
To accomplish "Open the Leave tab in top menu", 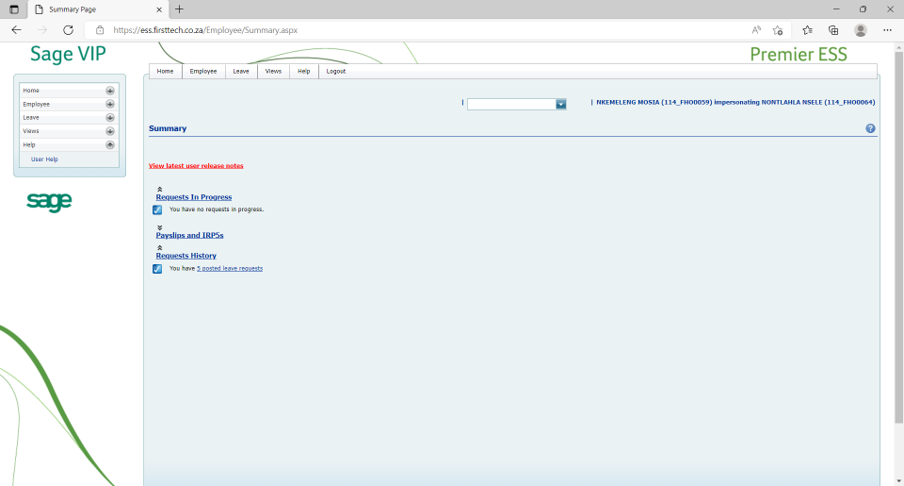I will click(241, 71).
